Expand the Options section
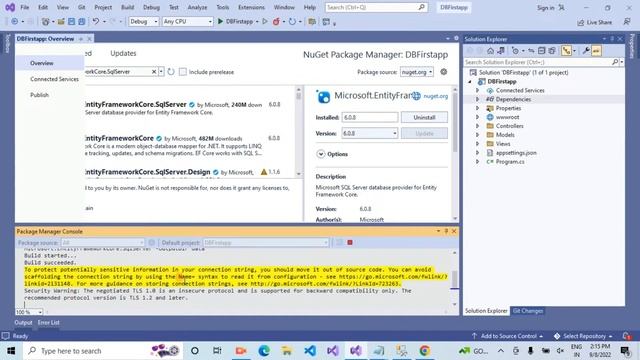Screen dimensions: 640x360 point(321,154)
